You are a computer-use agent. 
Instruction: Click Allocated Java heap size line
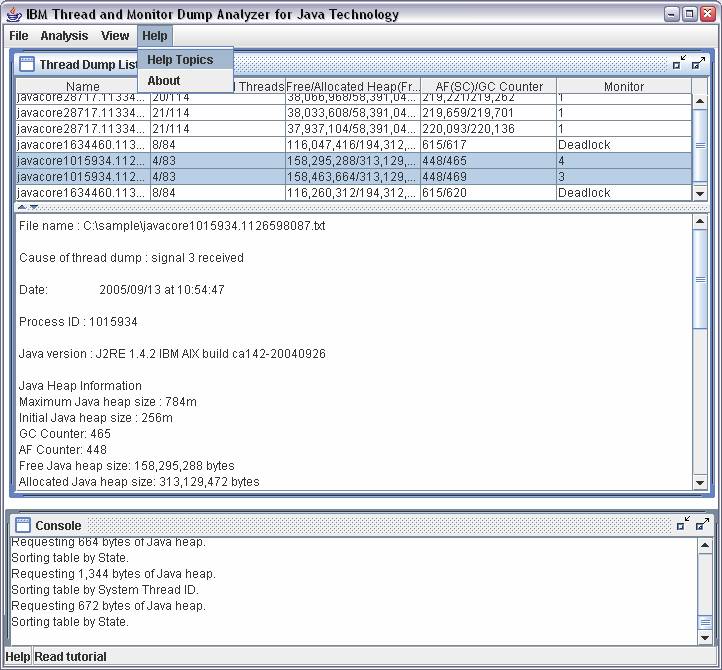point(139,482)
